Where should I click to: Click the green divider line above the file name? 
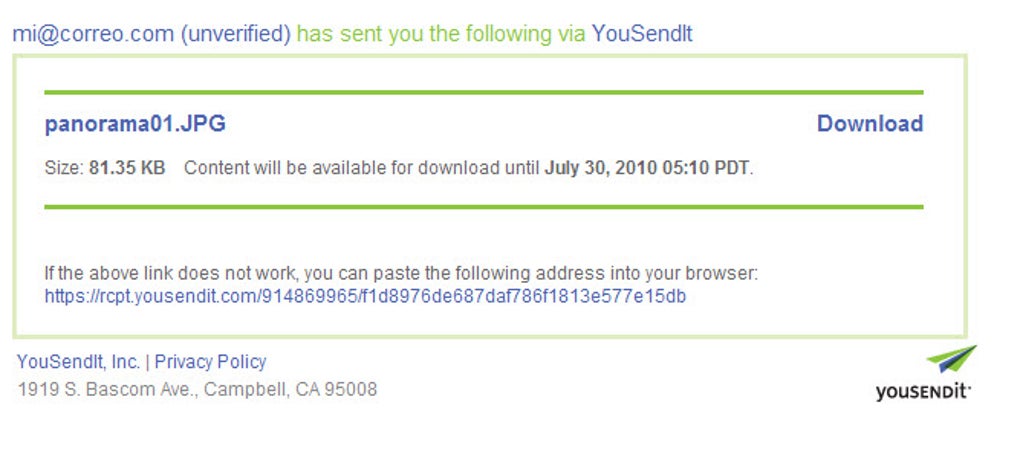(483, 93)
